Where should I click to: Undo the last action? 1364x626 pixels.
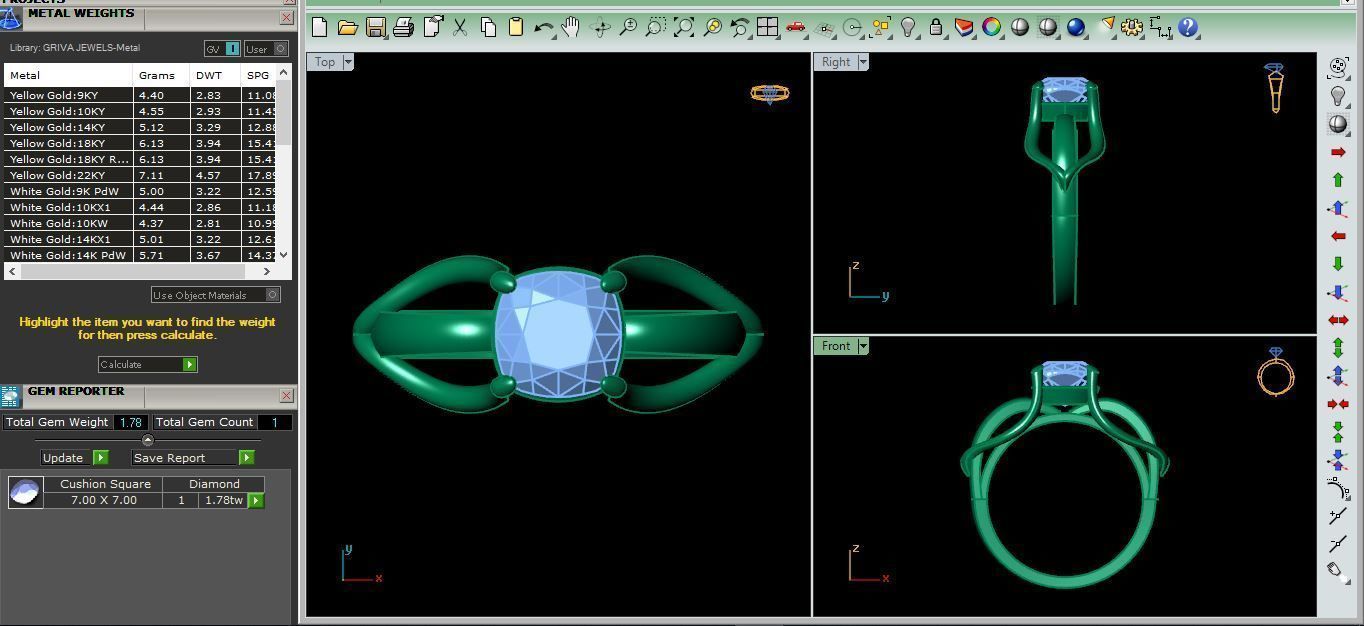coord(544,28)
